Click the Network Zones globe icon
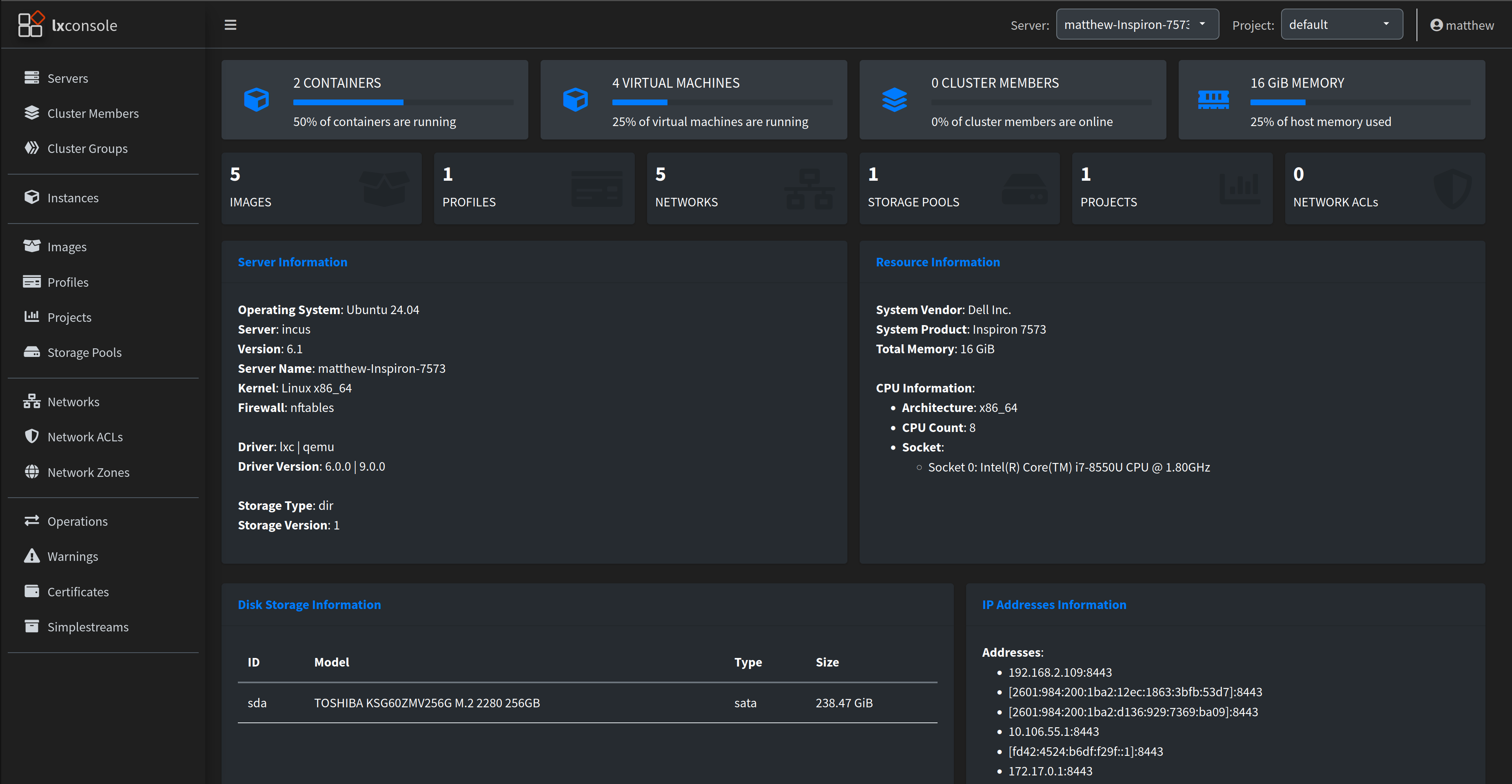1512x784 pixels. 32,472
